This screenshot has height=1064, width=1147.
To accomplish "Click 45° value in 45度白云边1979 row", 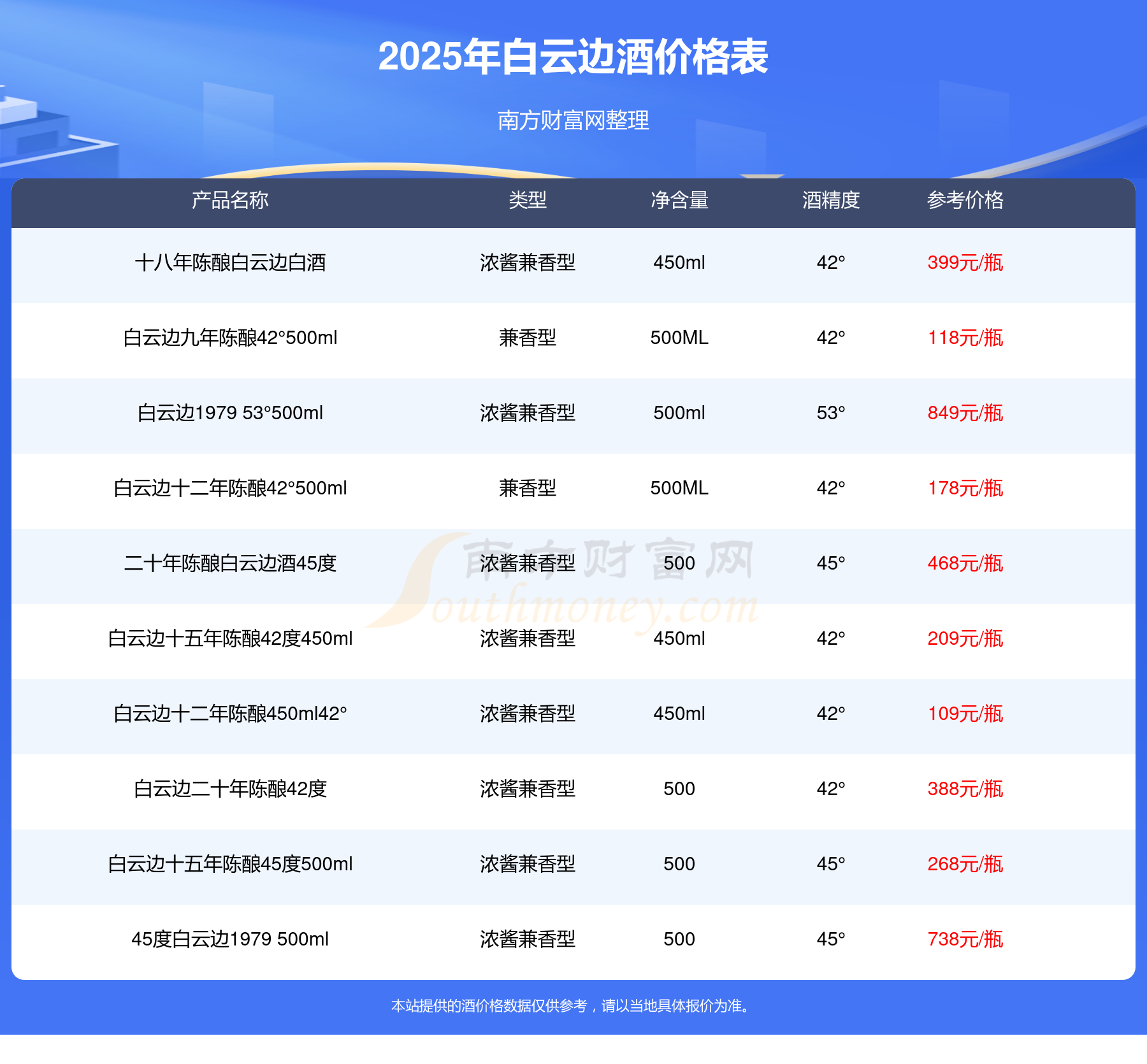I will click(831, 939).
